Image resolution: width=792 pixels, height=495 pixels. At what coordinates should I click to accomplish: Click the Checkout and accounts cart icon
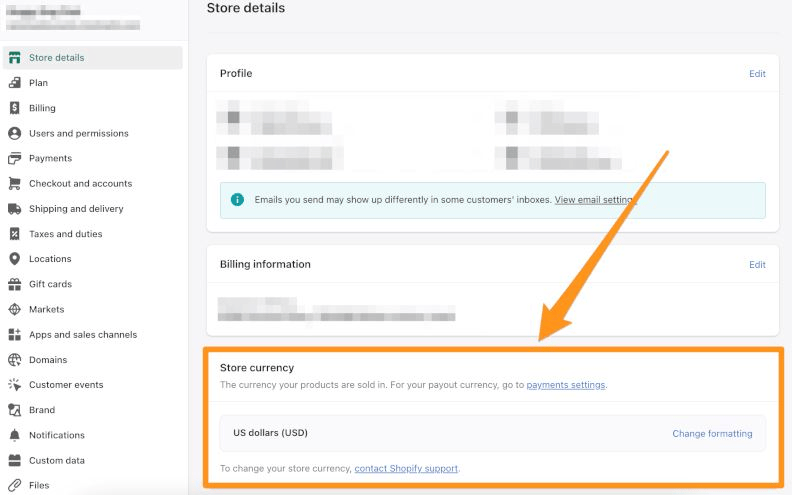15,183
